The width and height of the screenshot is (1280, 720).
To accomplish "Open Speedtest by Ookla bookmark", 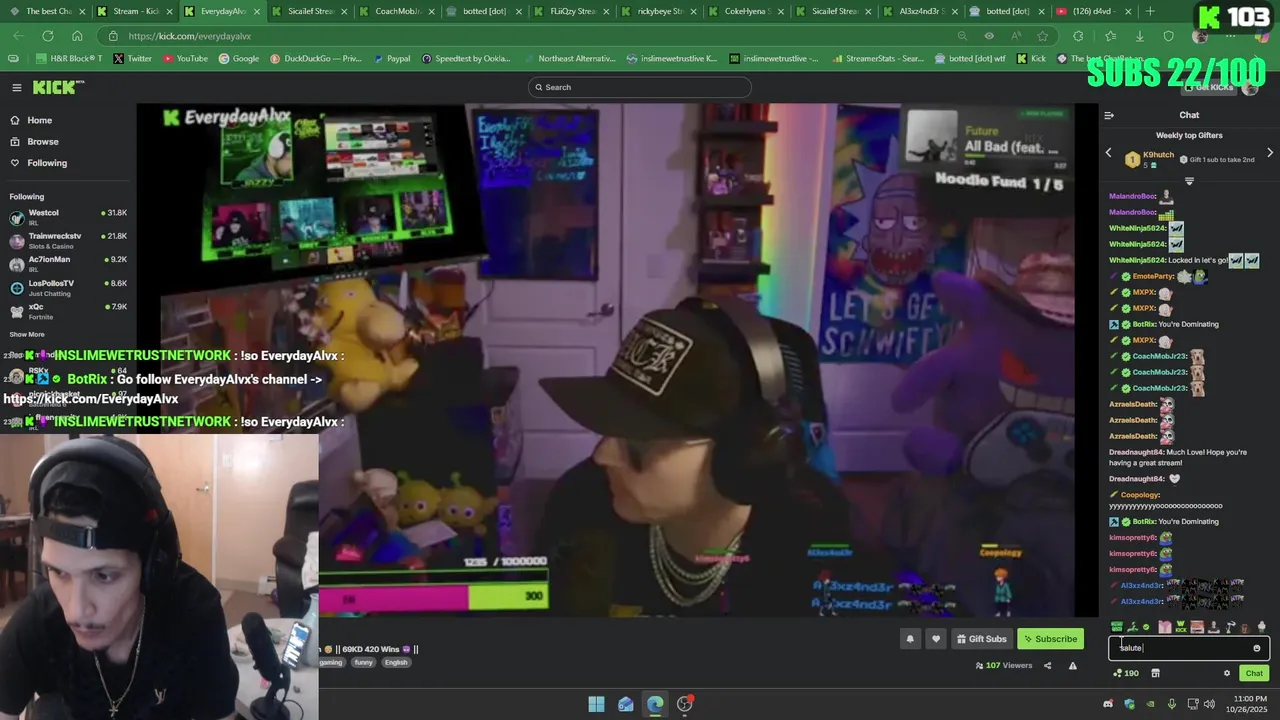I will pos(466,58).
